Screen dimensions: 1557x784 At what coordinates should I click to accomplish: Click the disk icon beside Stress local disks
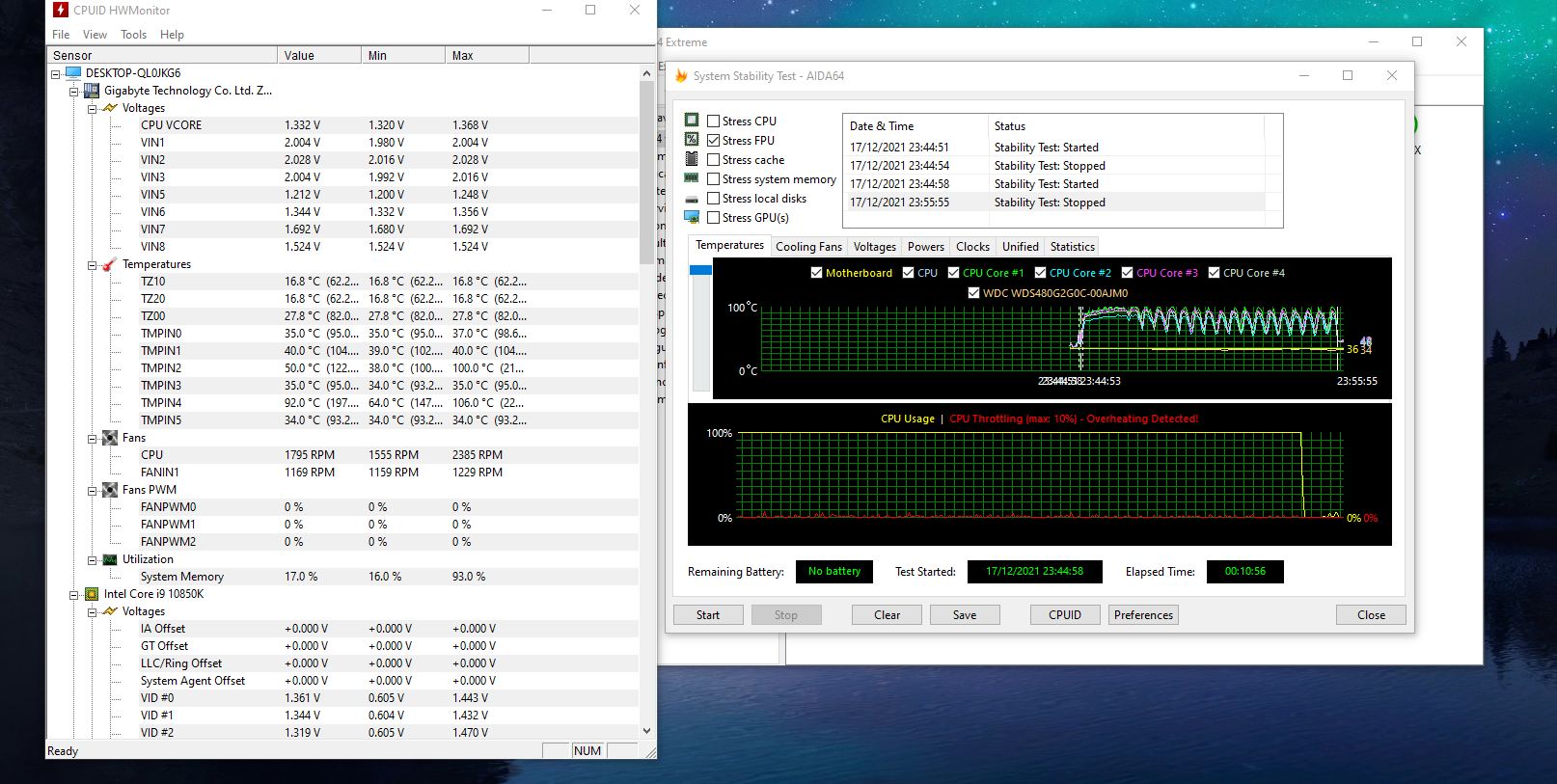pos(692,199)
